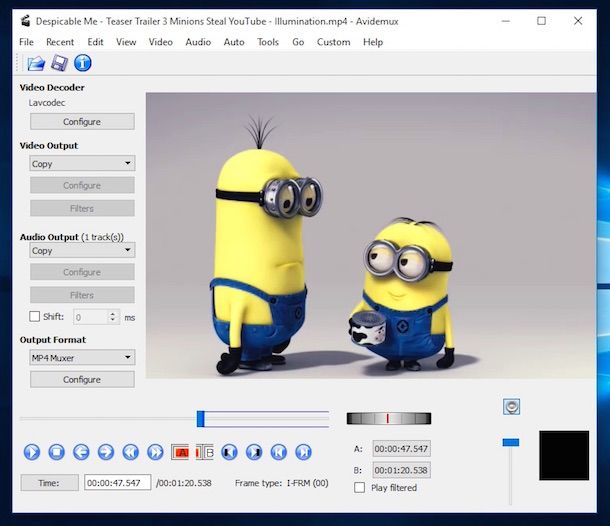
Task: Click the 'Frame type: I-FRM (00)' text
Action: pos(282,483)
